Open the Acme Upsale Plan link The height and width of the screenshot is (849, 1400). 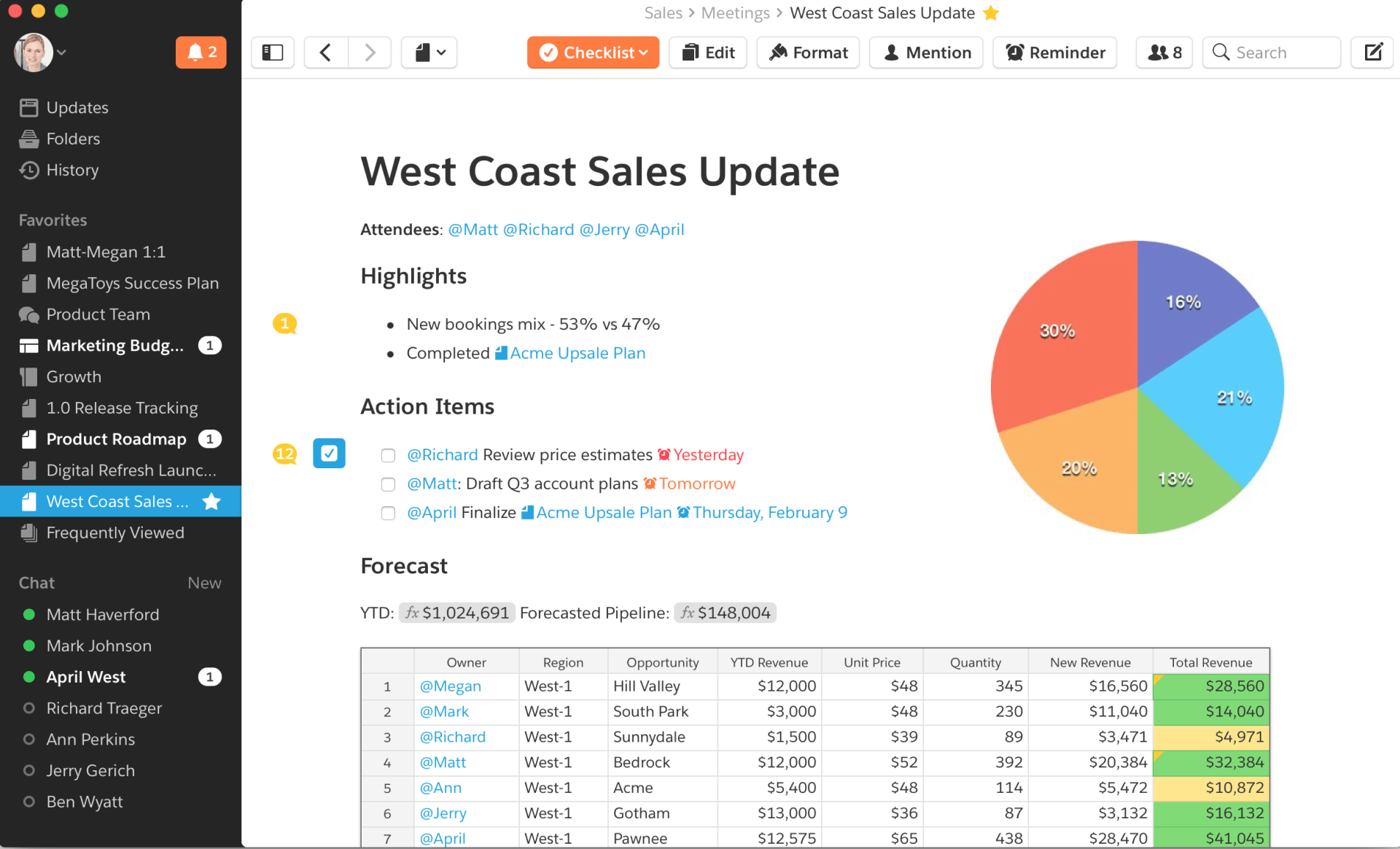pos(577,352)
